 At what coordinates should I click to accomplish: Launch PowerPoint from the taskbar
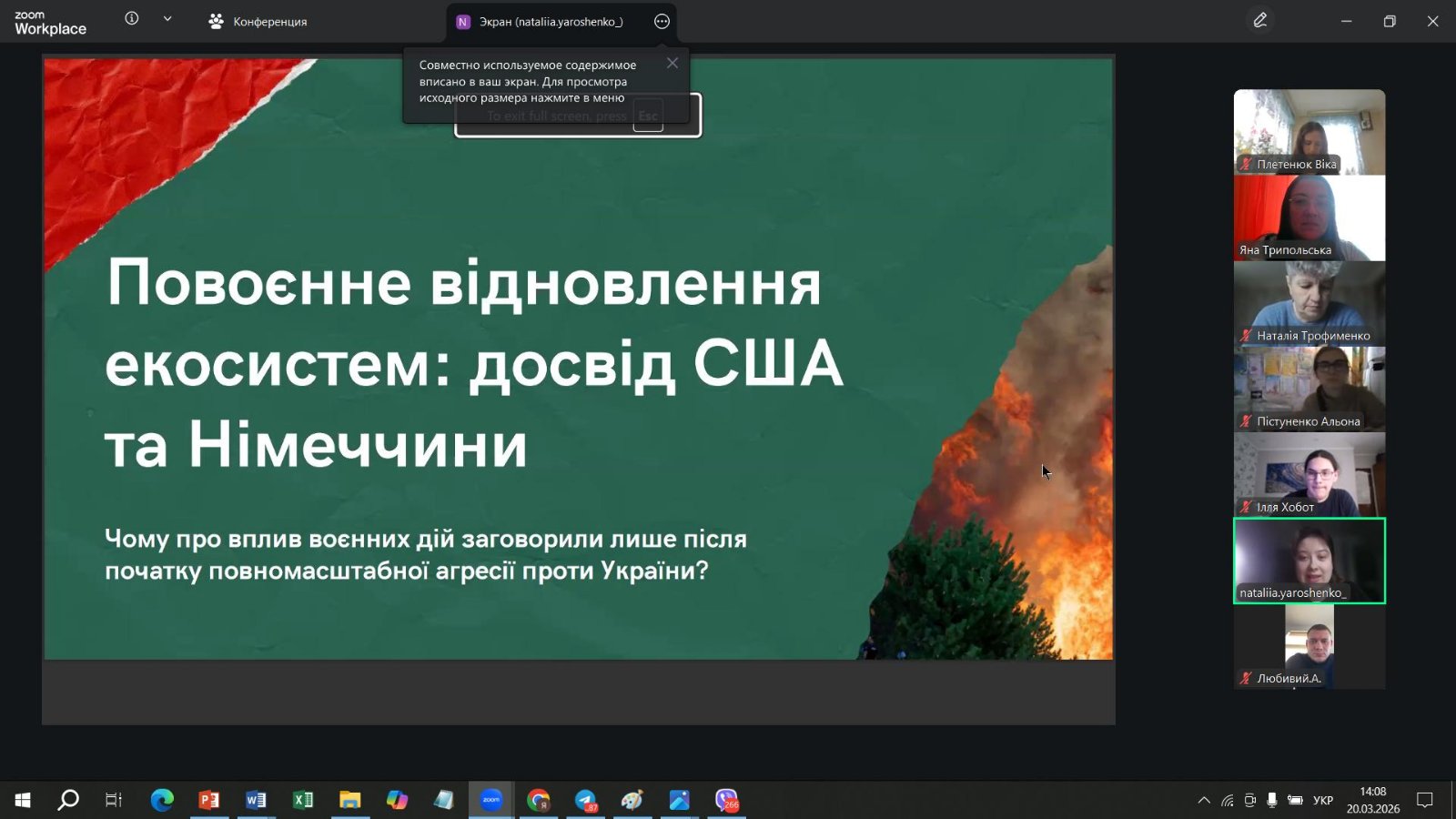point(209,800)
